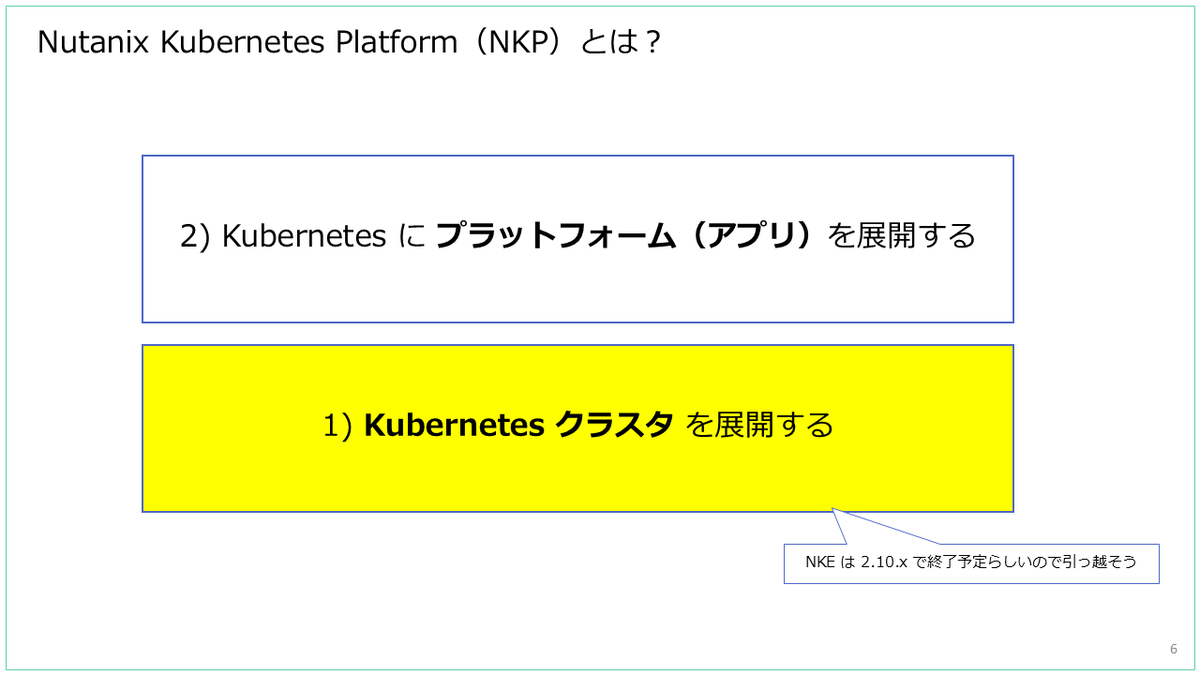Click を展開する text in the yellow box

click(x=760, y=425)
